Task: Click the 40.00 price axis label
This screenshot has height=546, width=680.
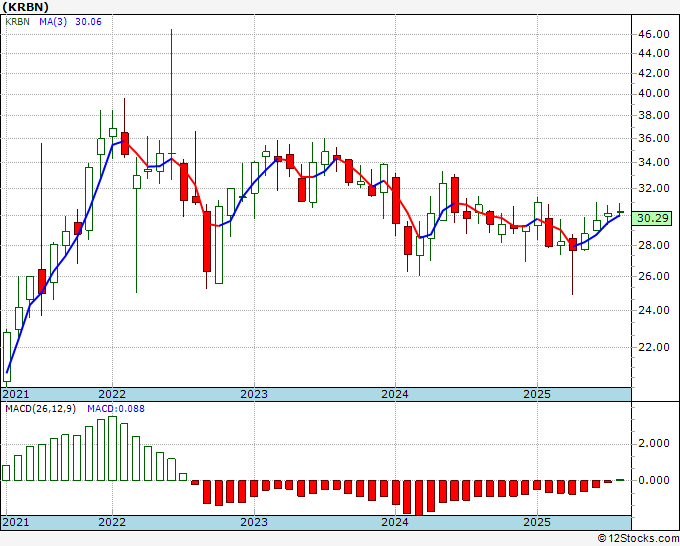Action: pyautogui.click(x=654, y=93)
